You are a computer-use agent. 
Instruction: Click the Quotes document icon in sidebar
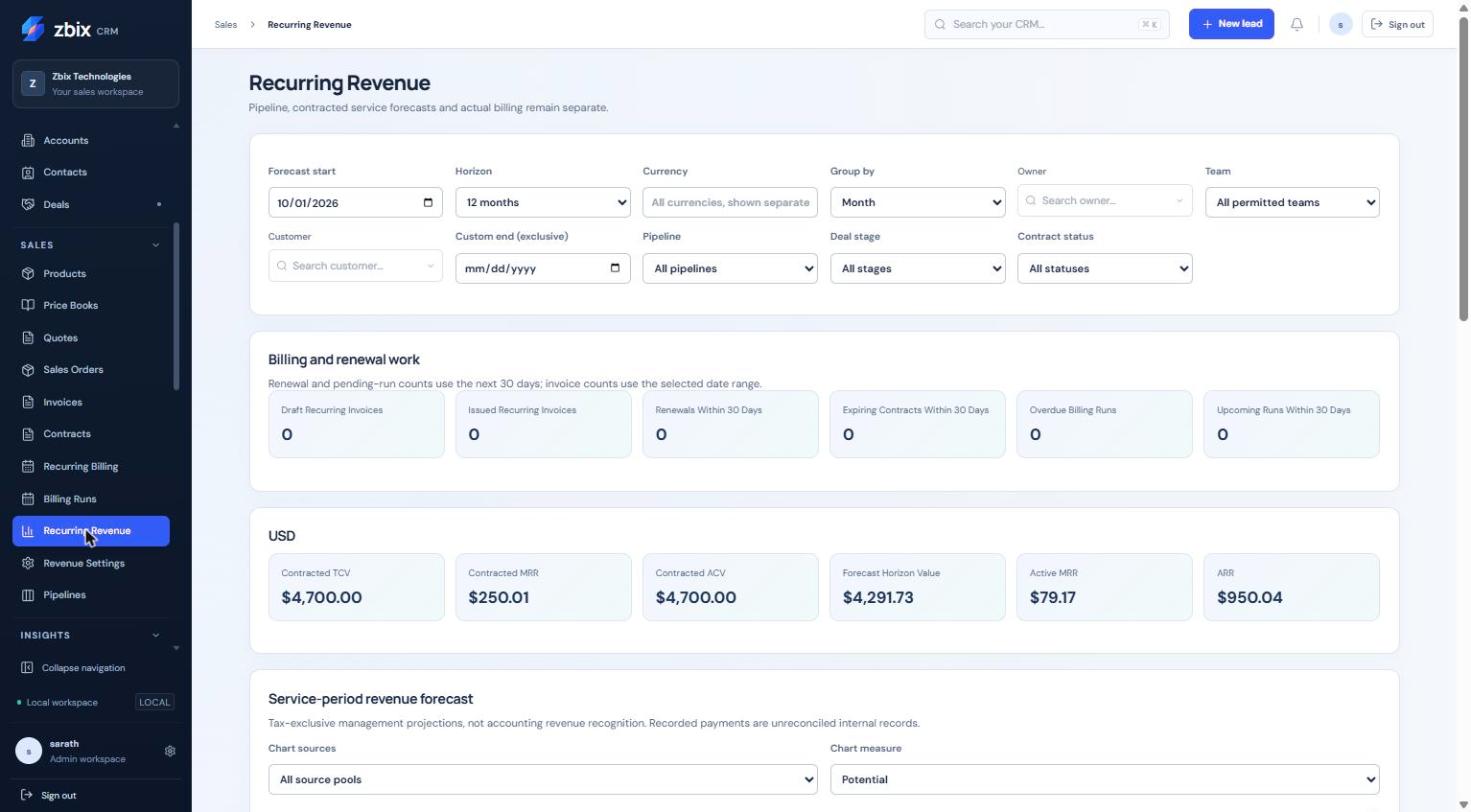click(x=28, y=338)
